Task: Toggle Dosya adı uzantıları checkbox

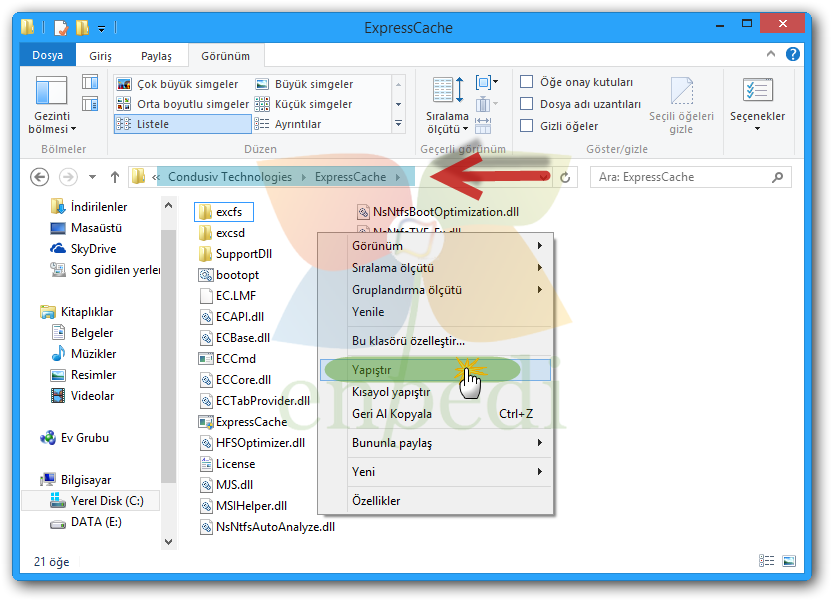Action: point(526,104)
